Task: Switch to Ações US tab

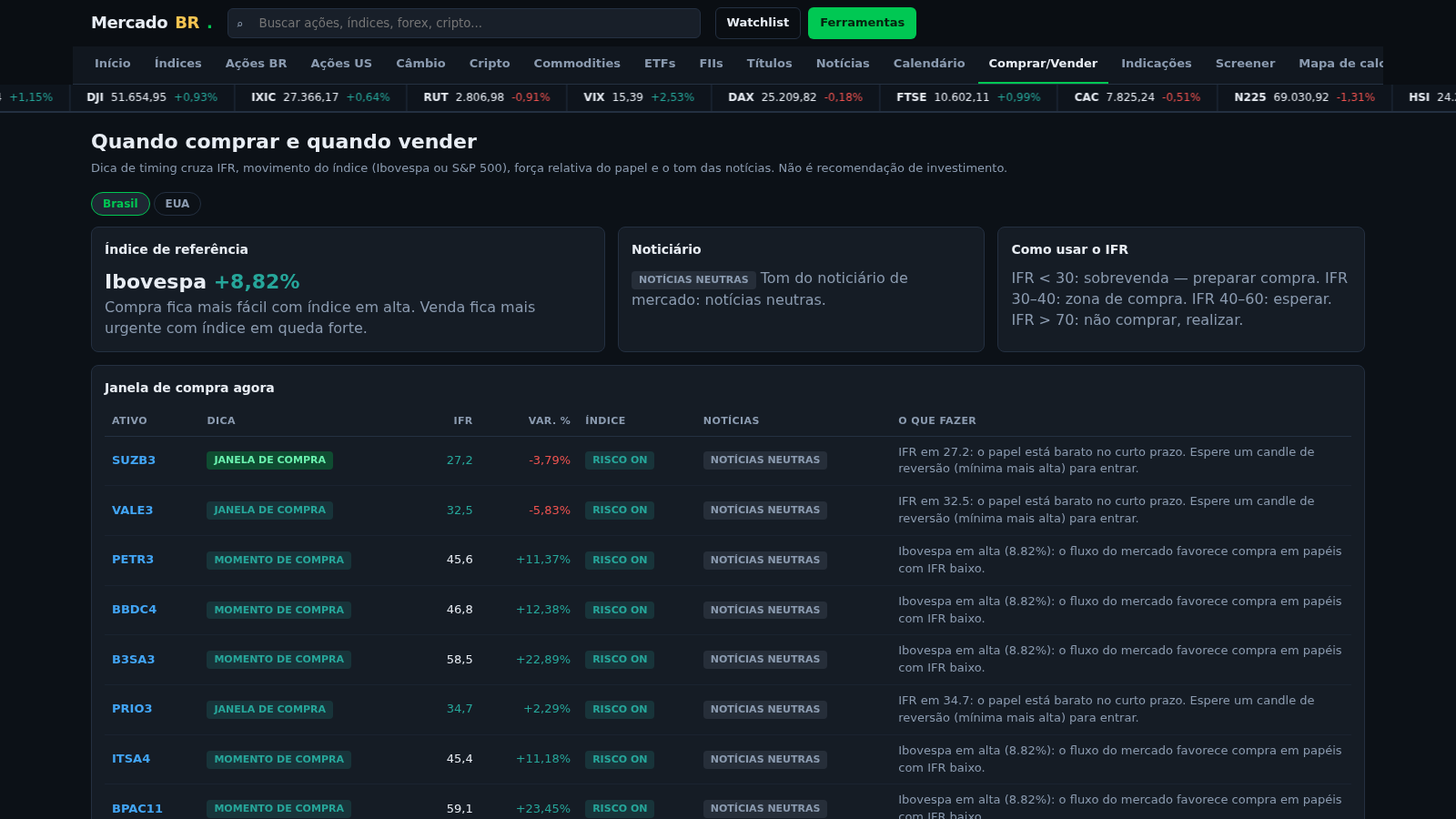Action: [x=341, y=64]
